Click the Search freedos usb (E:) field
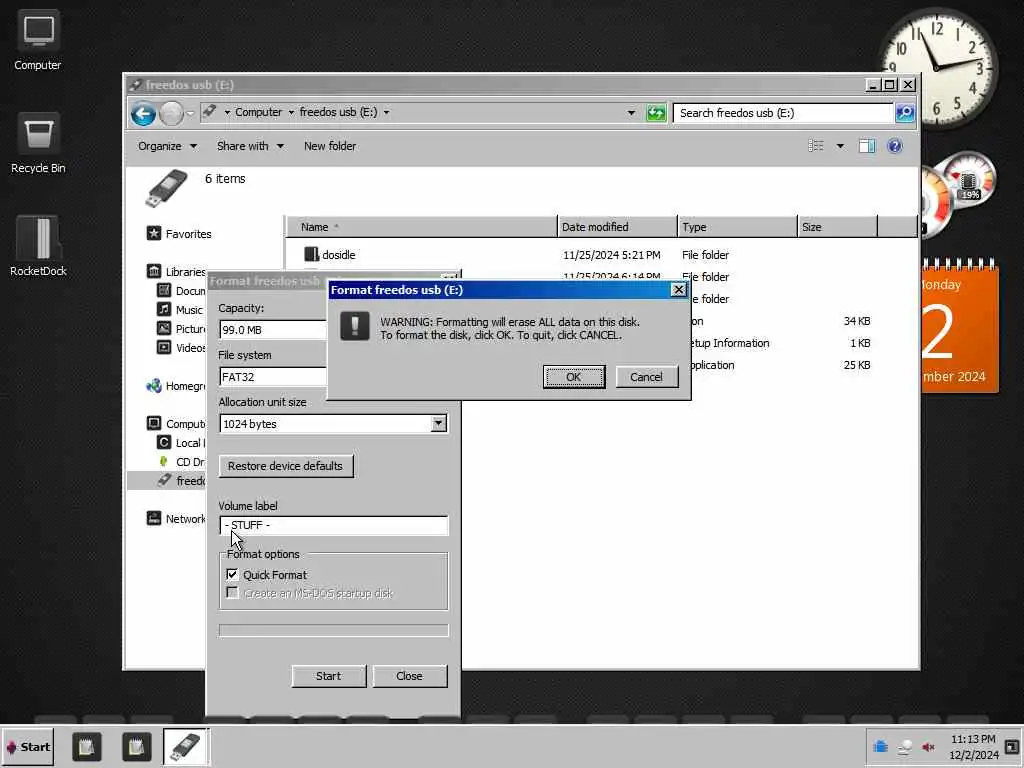The height and width of the screenshot is (768, 1024). pos(782,113)
